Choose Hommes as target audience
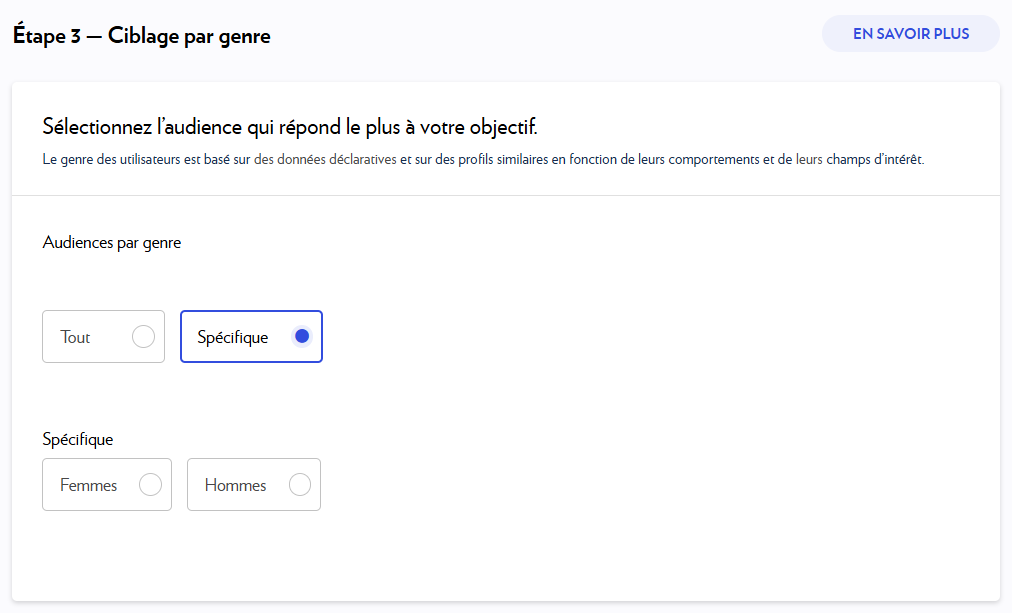 click(254, 484)
